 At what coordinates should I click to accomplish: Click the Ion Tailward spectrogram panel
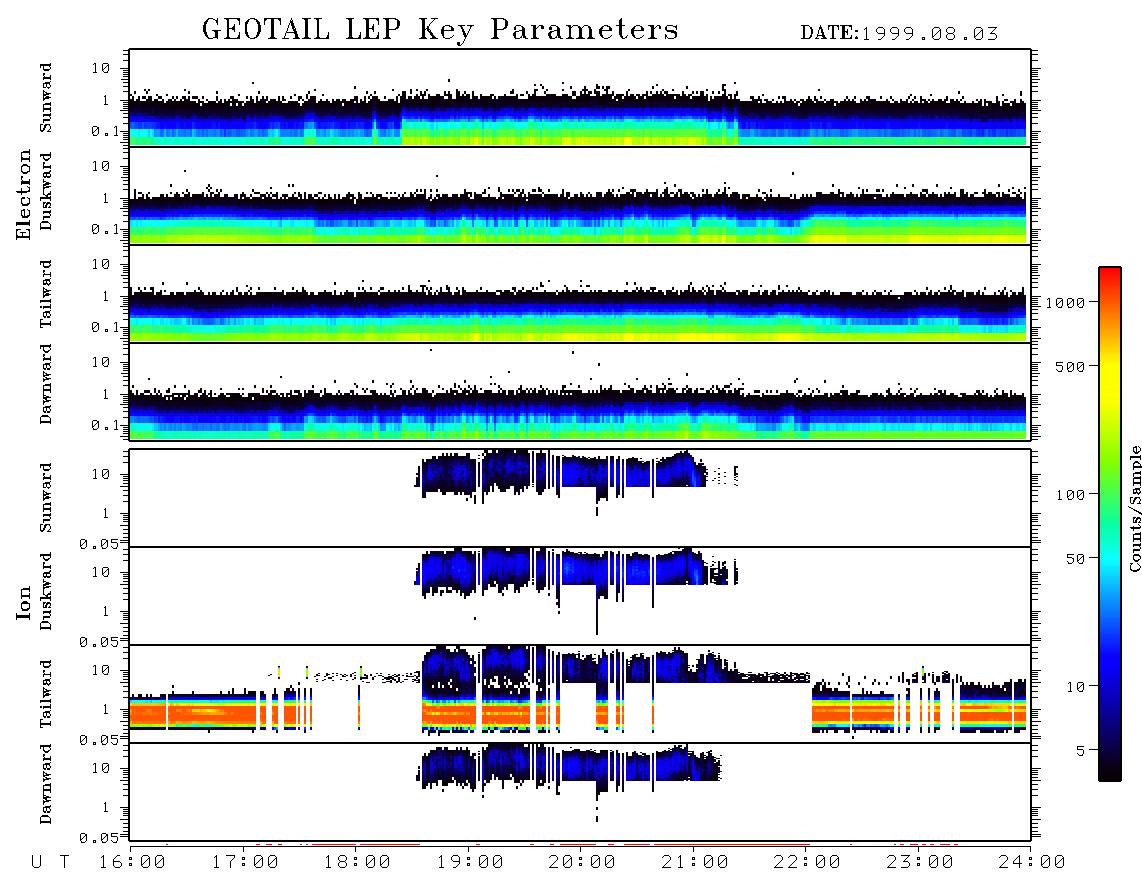pos(580,694)
